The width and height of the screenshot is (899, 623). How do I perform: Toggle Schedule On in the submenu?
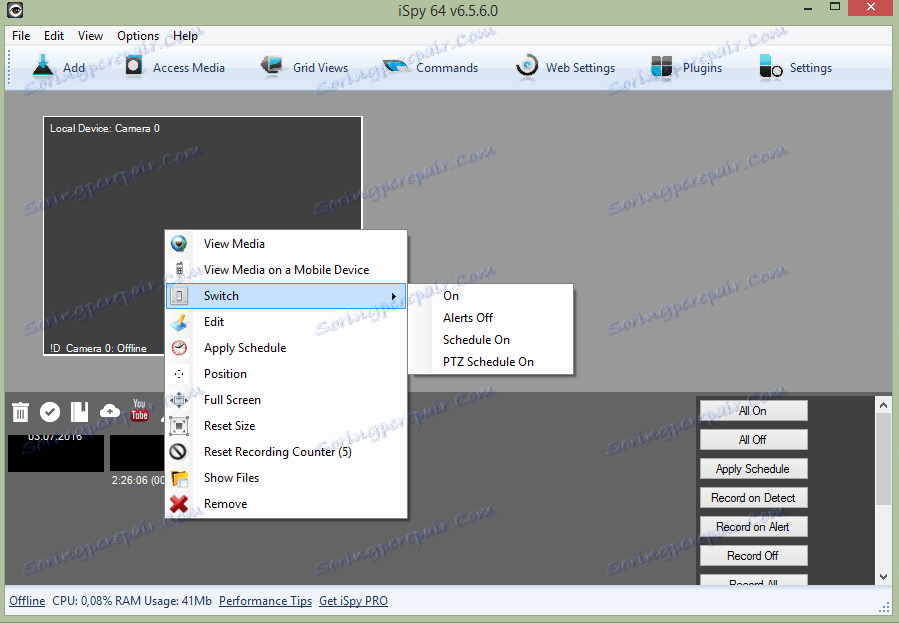tap(491, 340)
